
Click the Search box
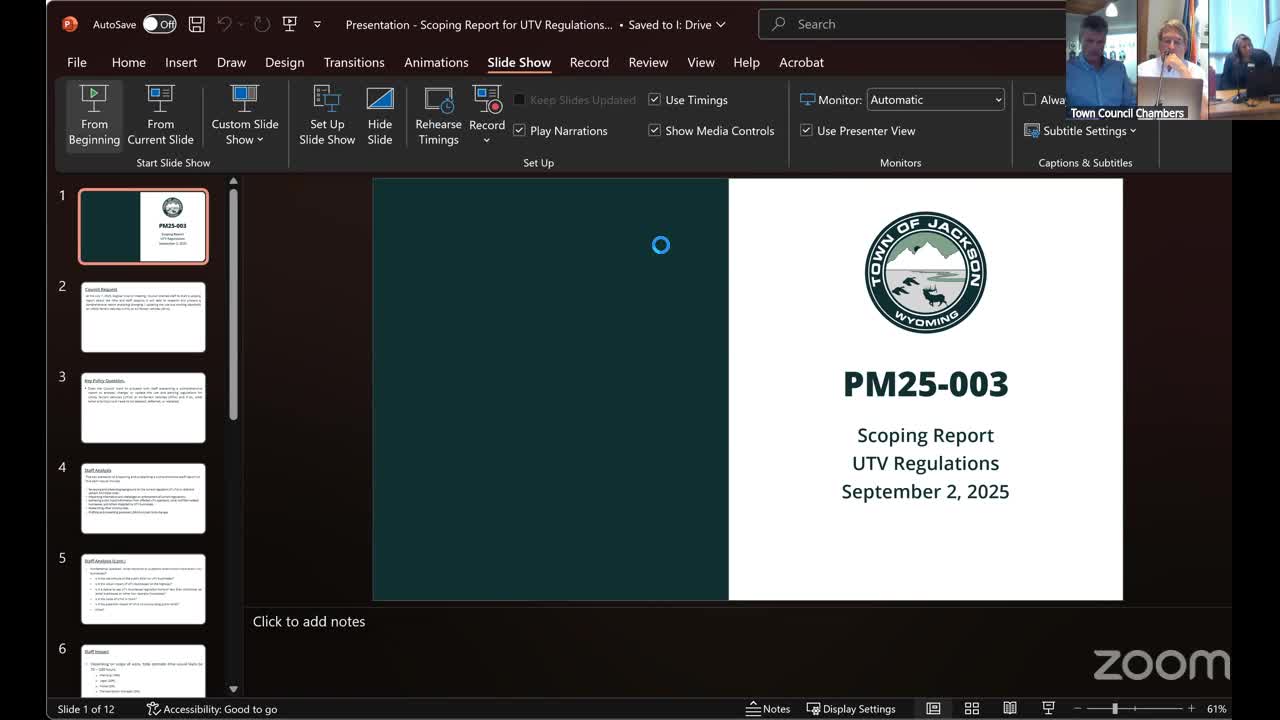[910, 24]
